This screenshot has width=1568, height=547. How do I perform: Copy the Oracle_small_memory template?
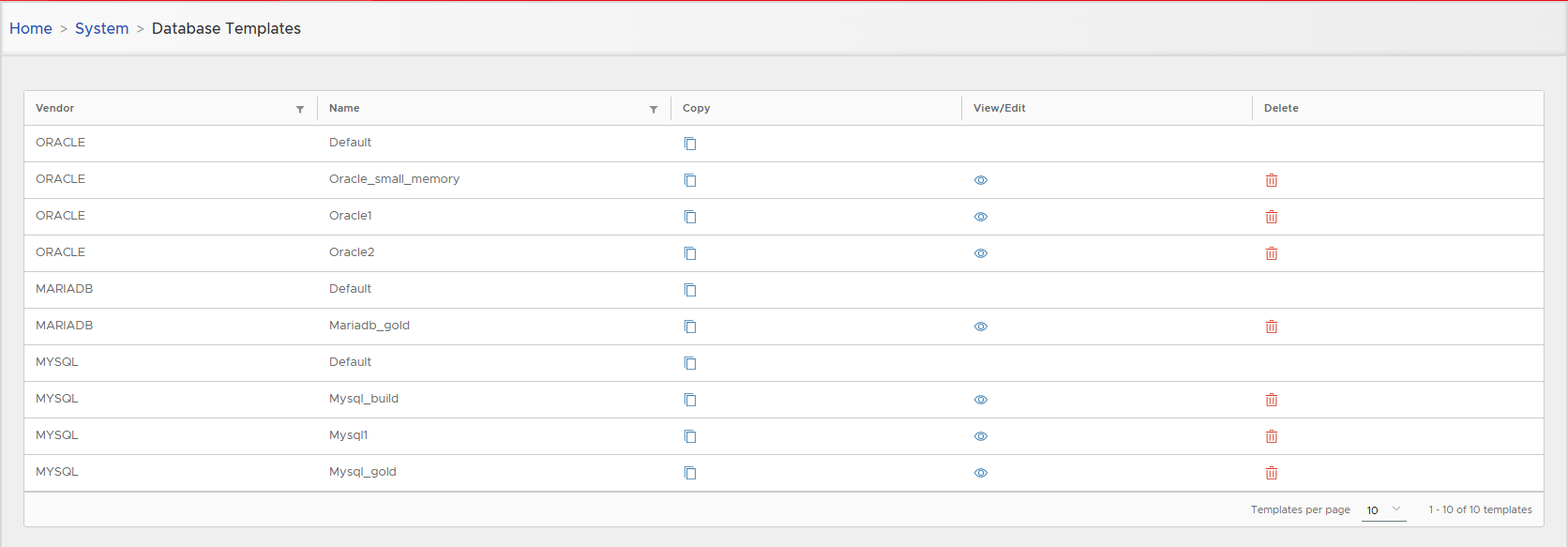coord(690,180)
